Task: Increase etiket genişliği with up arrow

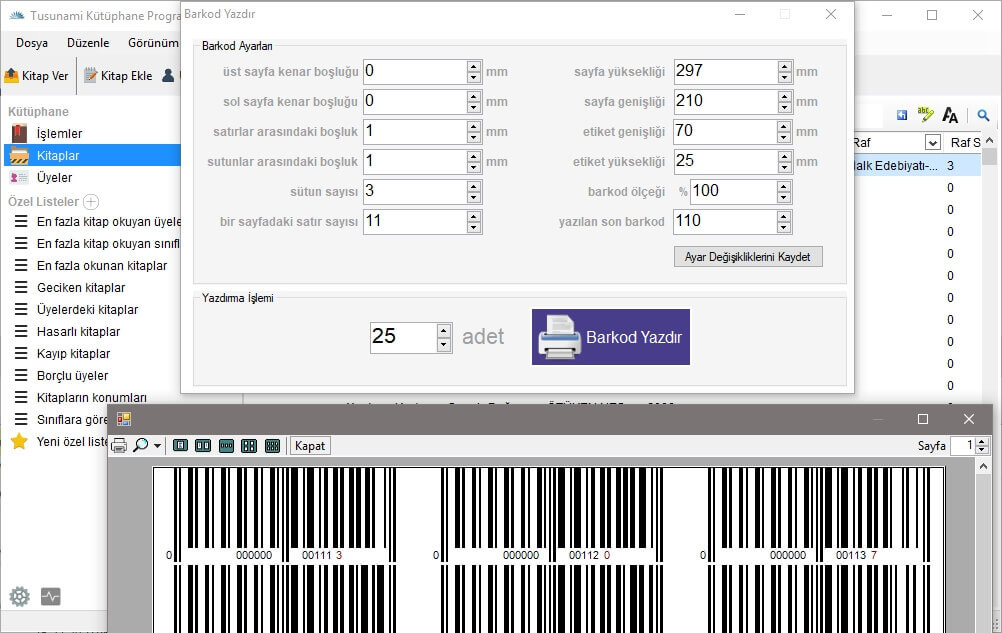Action: (x=785, y=126)
